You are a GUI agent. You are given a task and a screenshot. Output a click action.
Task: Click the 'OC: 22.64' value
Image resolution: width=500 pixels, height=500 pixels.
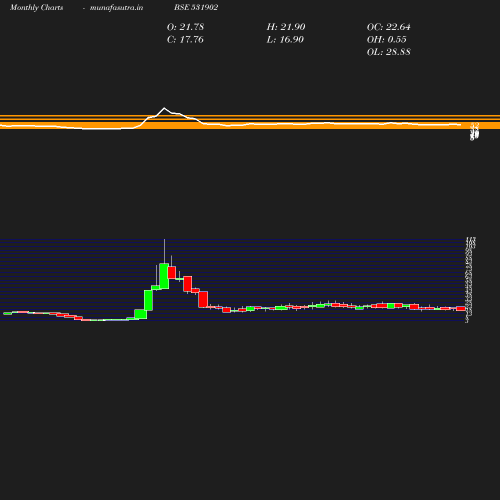(388, 27)
